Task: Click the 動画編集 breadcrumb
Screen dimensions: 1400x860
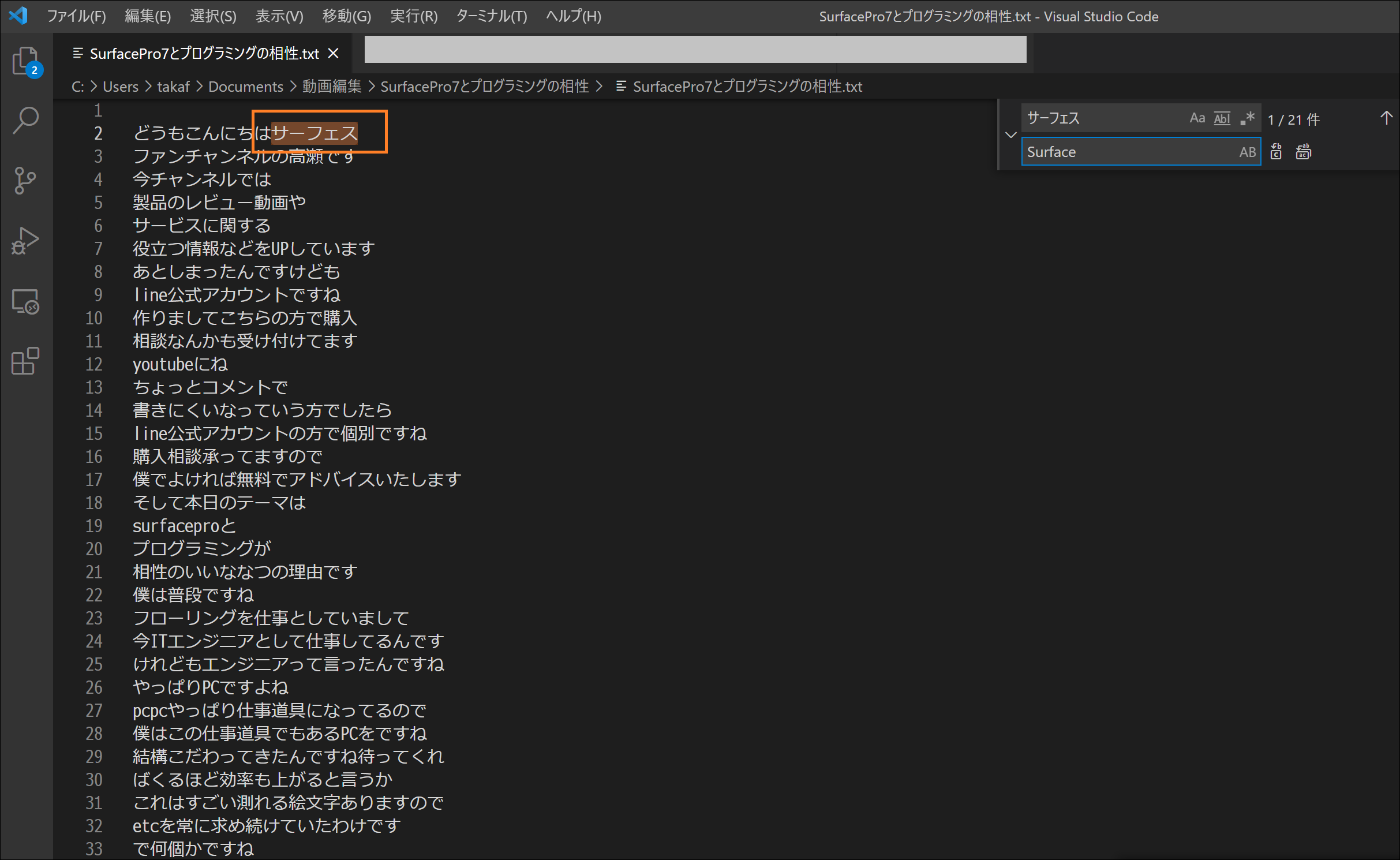Action: [x=332, y=87]
